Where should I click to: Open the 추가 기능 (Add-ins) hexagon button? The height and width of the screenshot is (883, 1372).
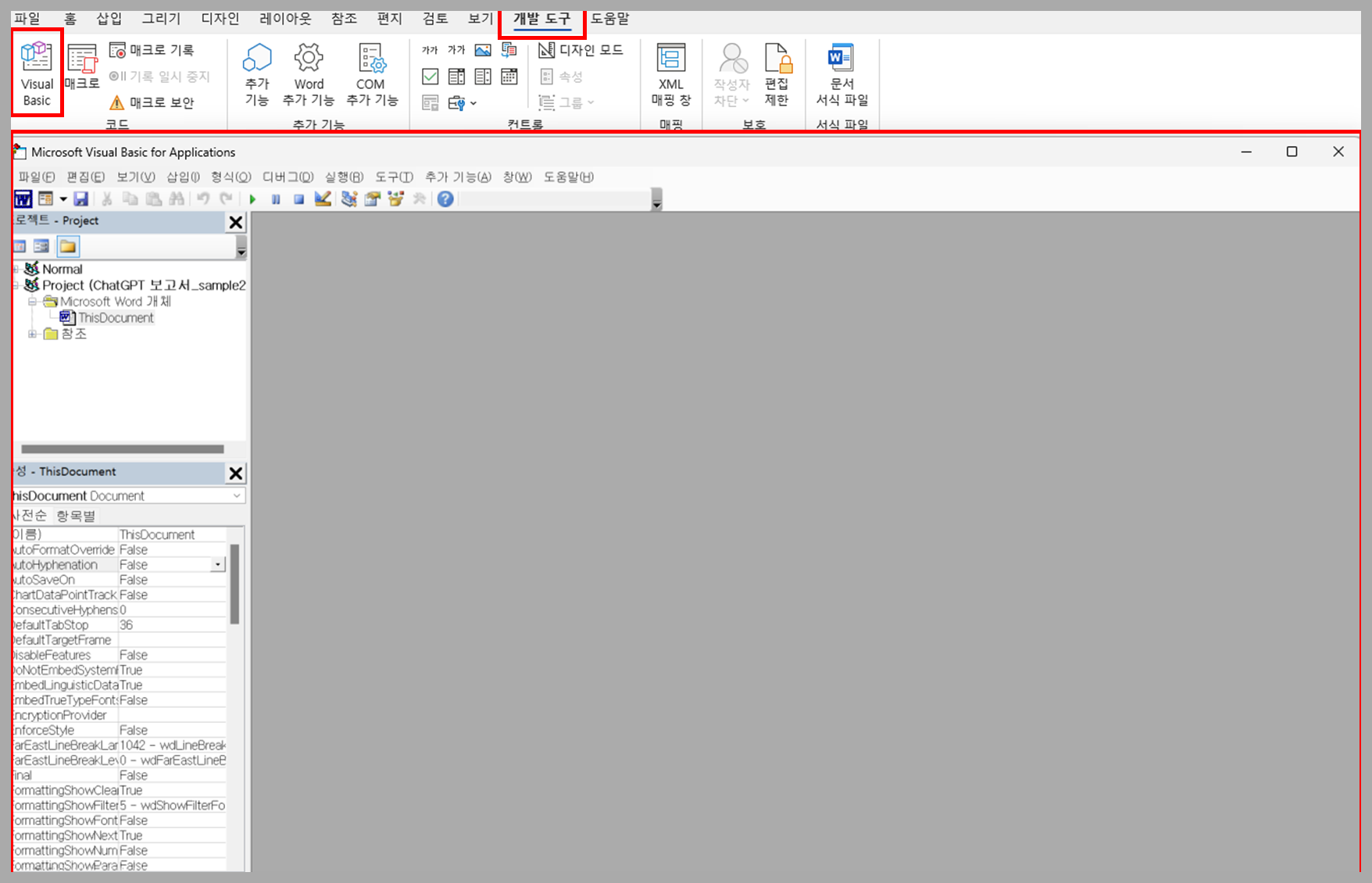(257, 74)
